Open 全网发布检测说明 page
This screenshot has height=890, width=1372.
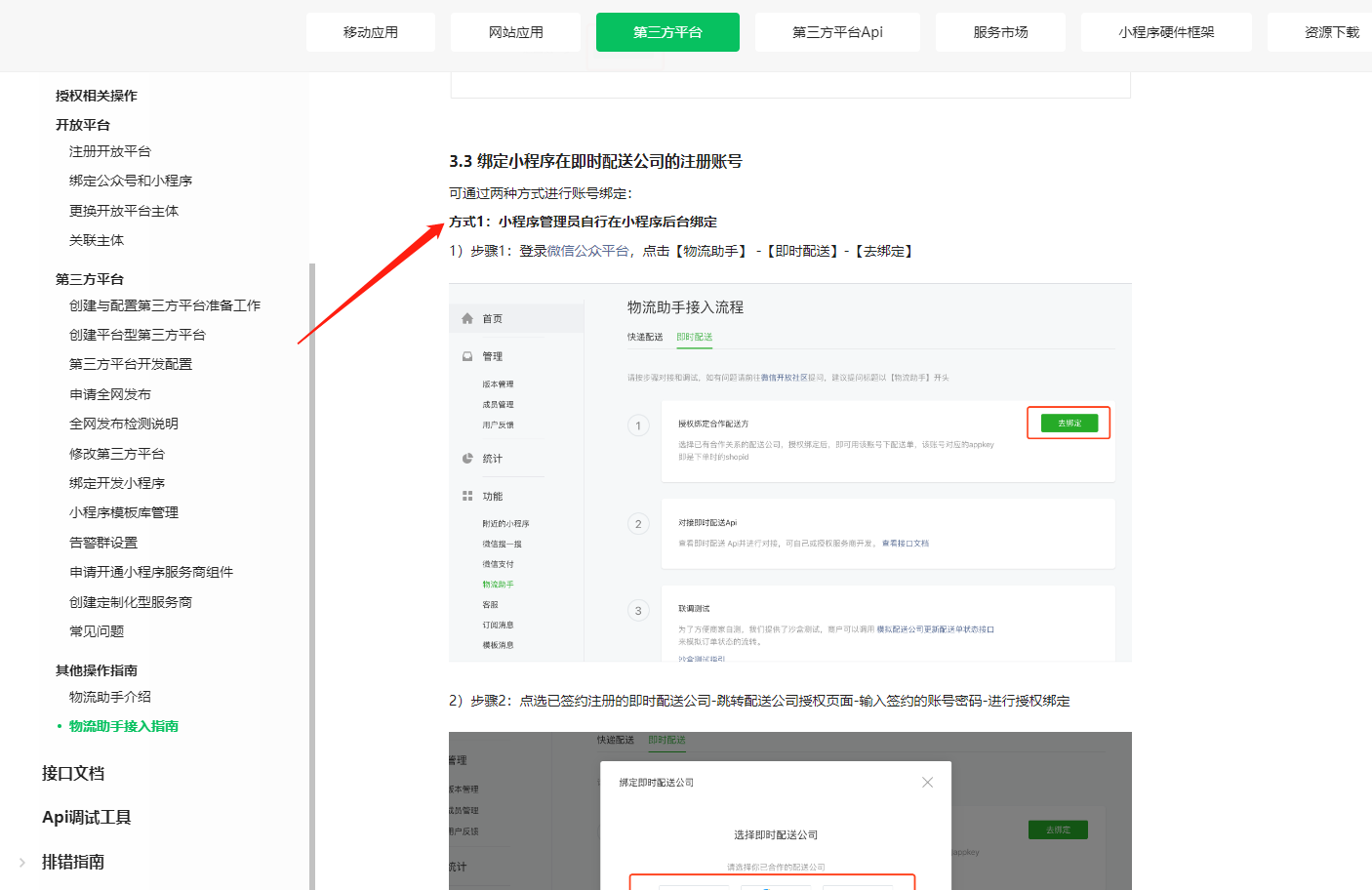coord(124,424)
